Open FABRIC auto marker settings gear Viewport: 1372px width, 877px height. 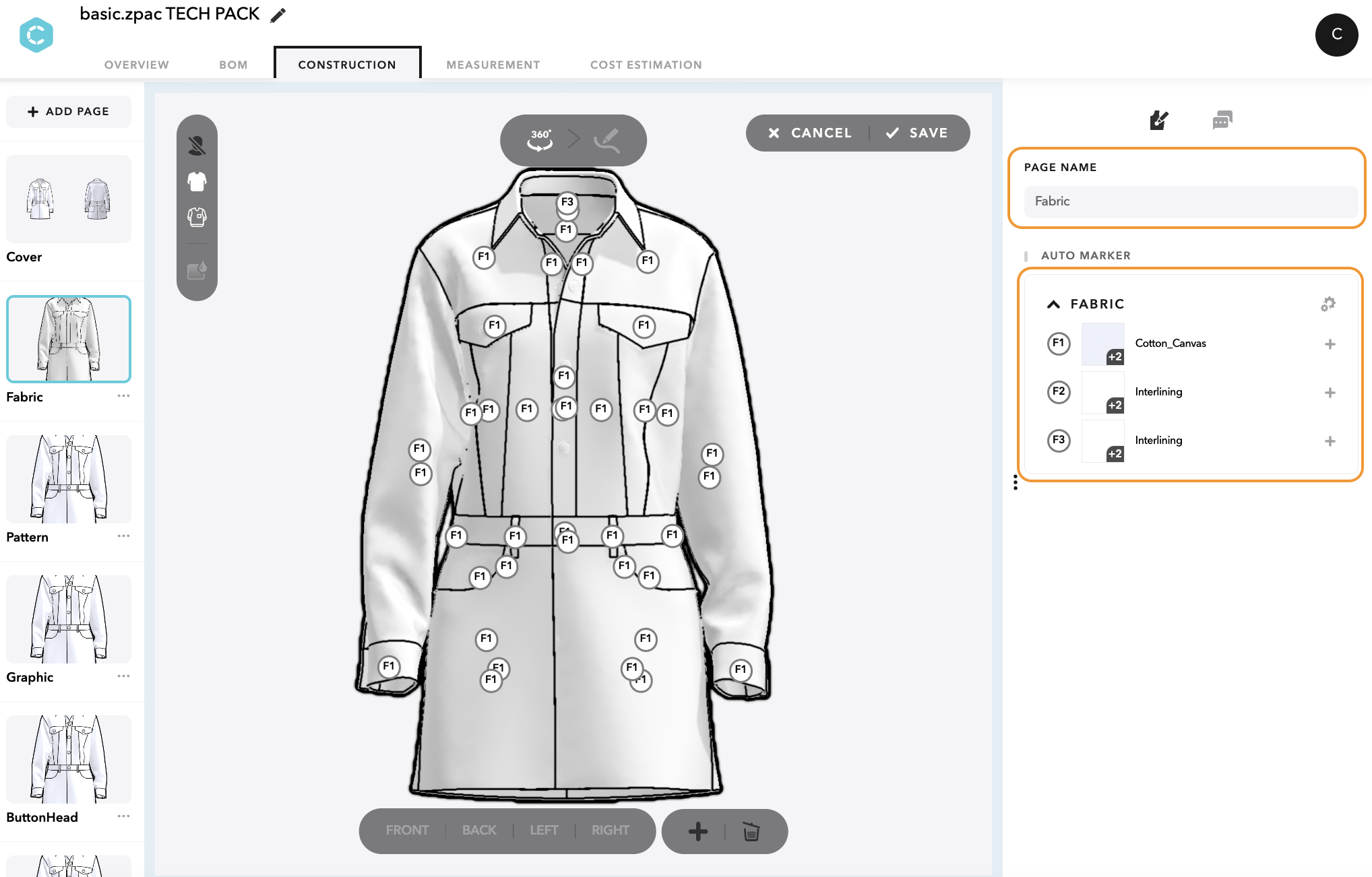(x=1328, y=304)
